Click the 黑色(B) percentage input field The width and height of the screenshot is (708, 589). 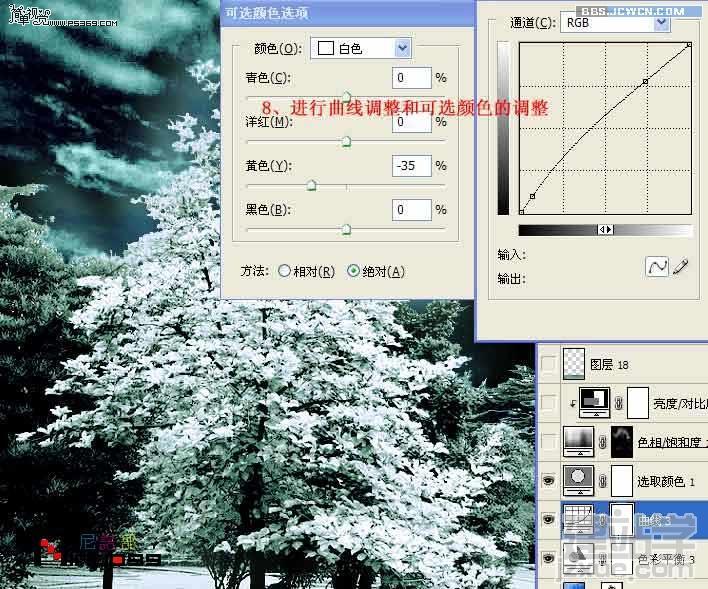(411, 210)
